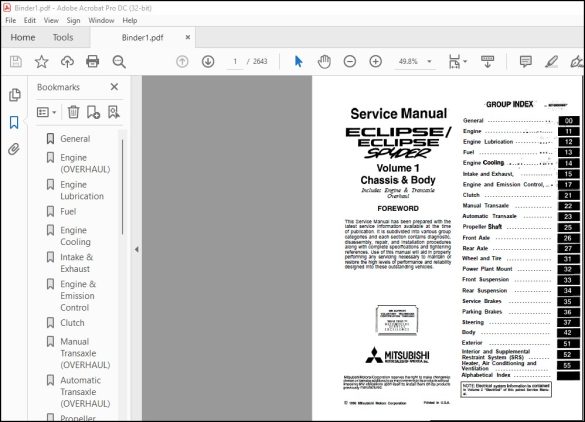Open the Sign document pen tool
The width and height of the screenshot is (585, 422).
(577, 62)
